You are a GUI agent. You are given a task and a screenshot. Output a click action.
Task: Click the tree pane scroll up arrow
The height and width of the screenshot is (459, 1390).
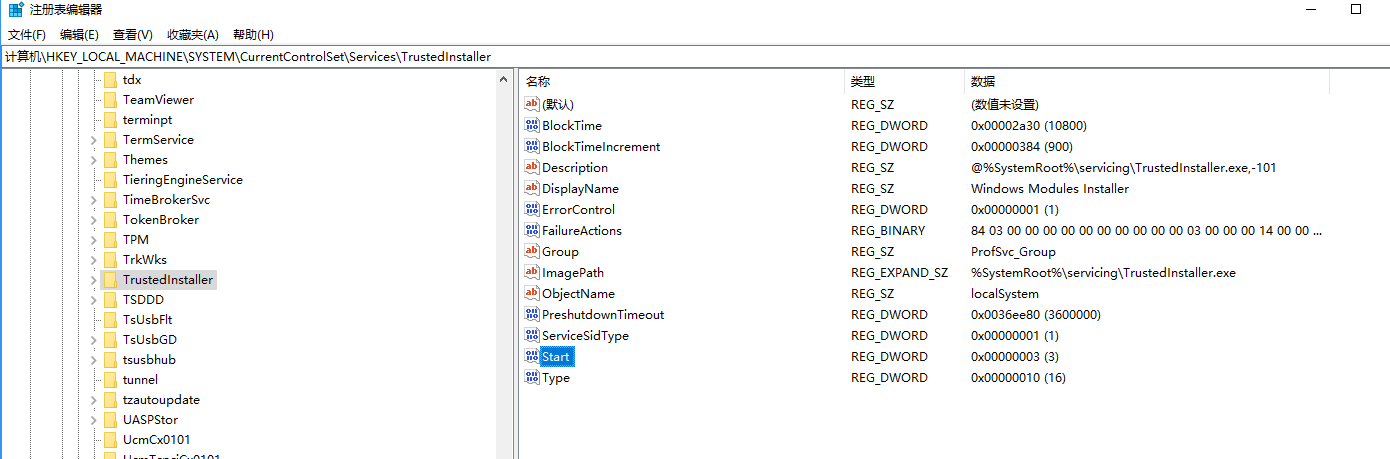[505, 80]
